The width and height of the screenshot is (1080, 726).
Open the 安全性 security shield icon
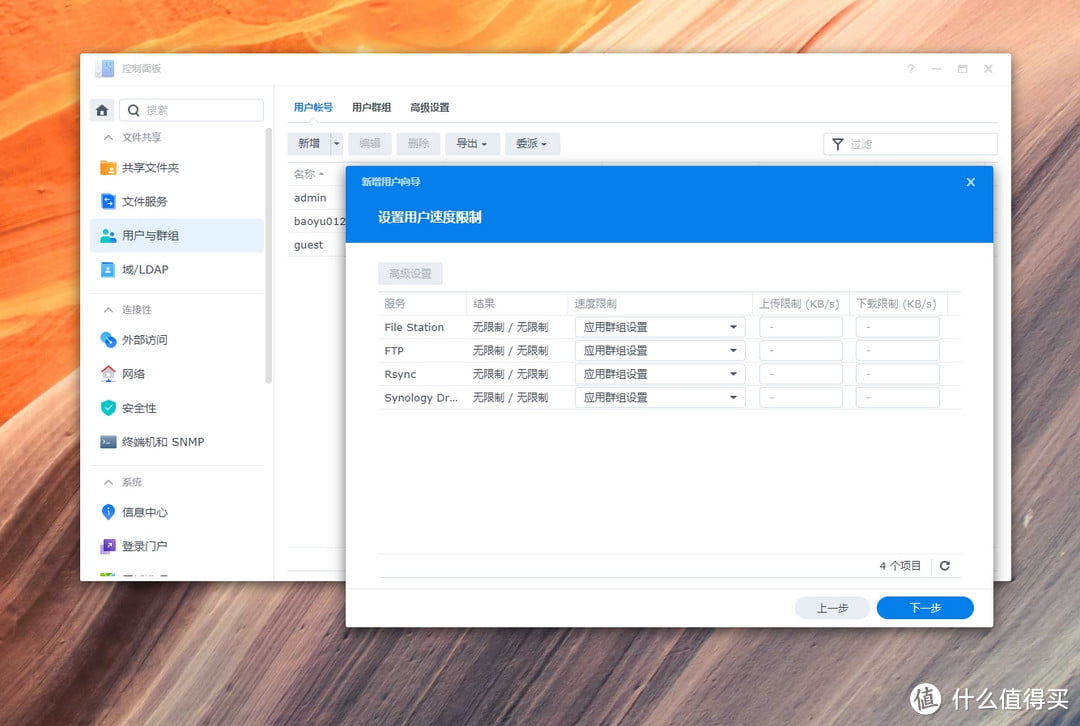[x=108, y=408]
